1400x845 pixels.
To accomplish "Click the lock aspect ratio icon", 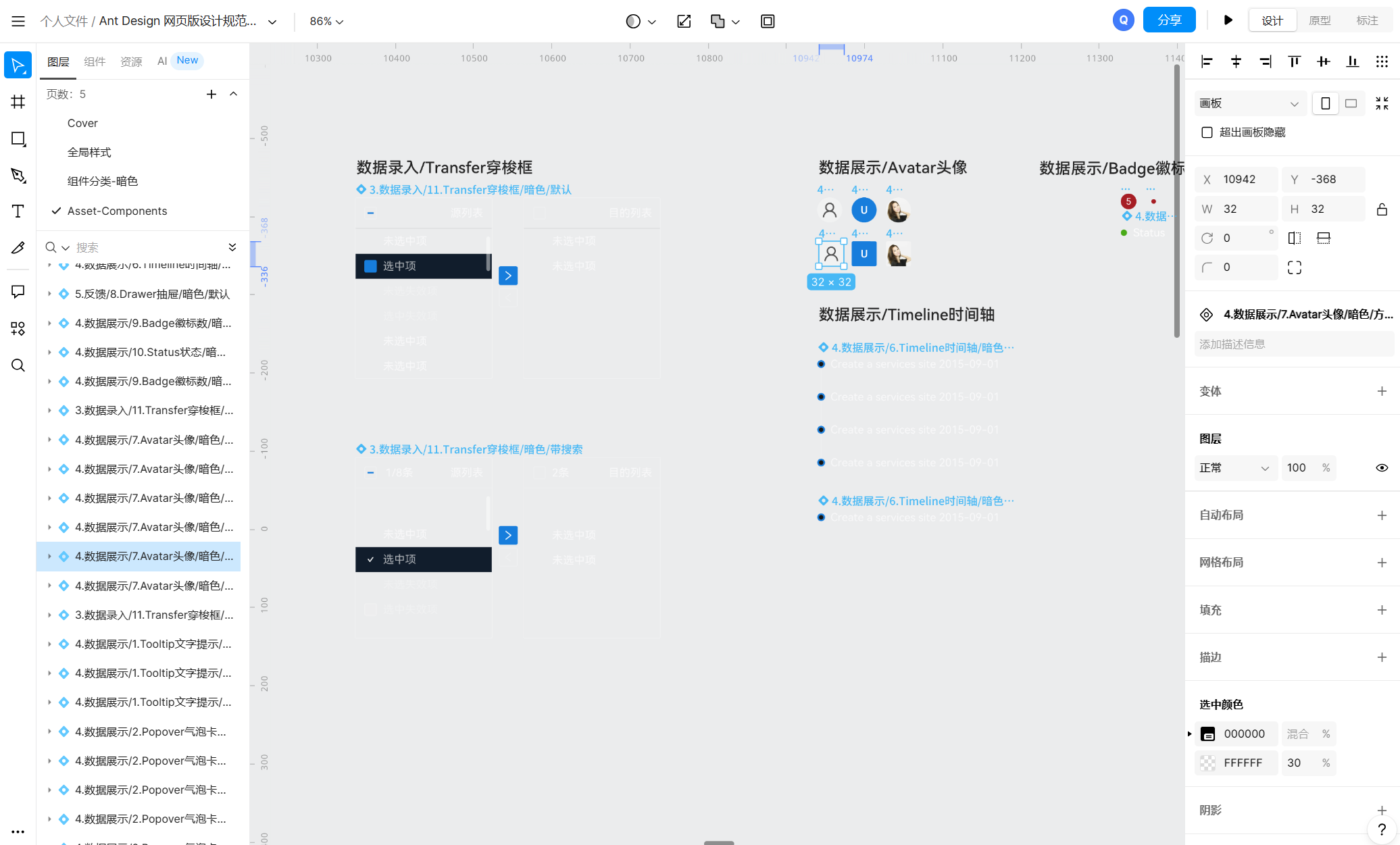I will tap(1382, 209).
